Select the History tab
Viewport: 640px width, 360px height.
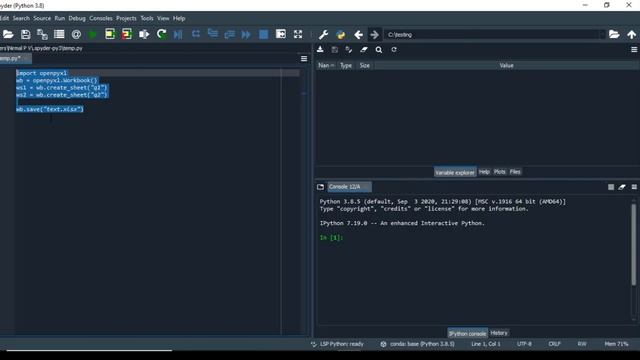[499, 333]
